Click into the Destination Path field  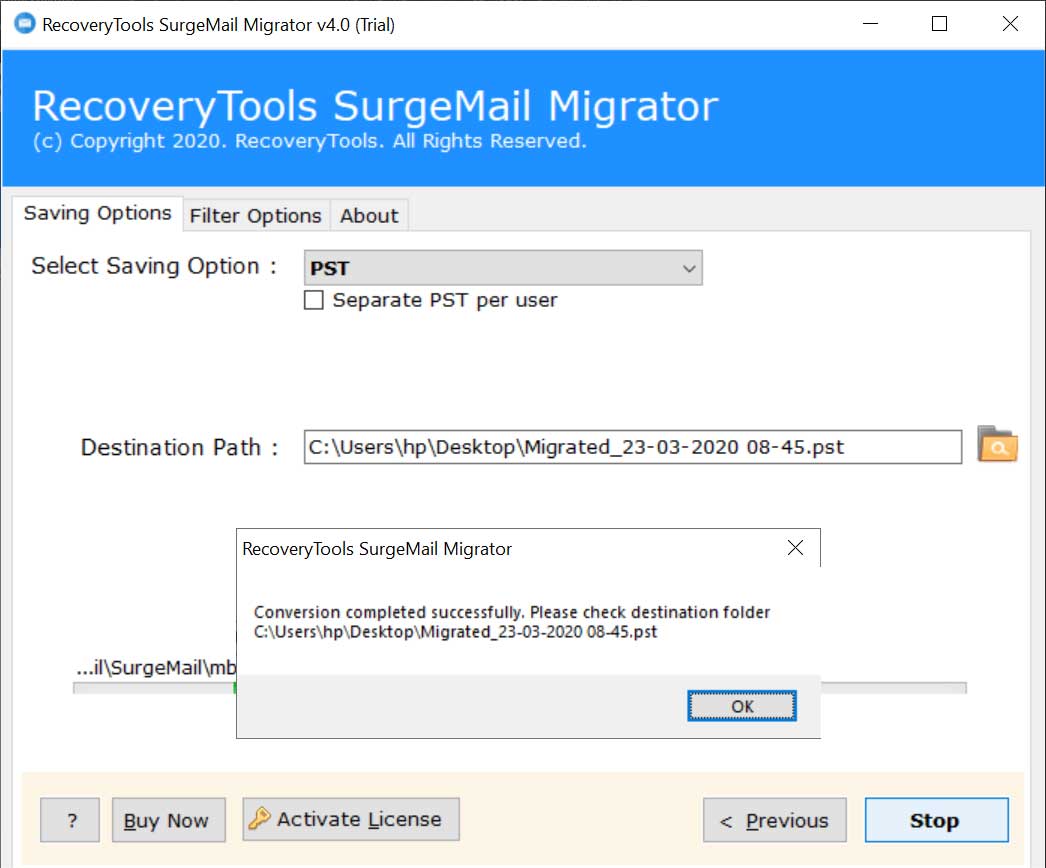tap(632, 447)
